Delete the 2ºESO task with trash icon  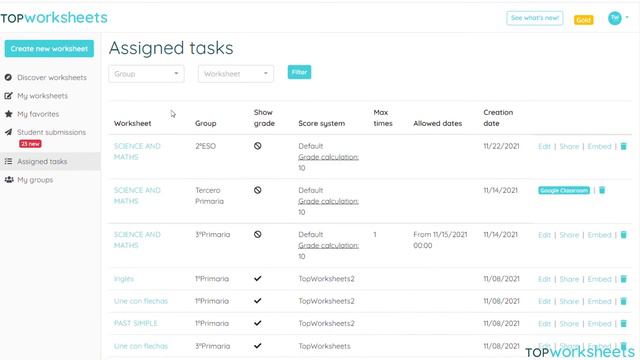click(623, 146)
